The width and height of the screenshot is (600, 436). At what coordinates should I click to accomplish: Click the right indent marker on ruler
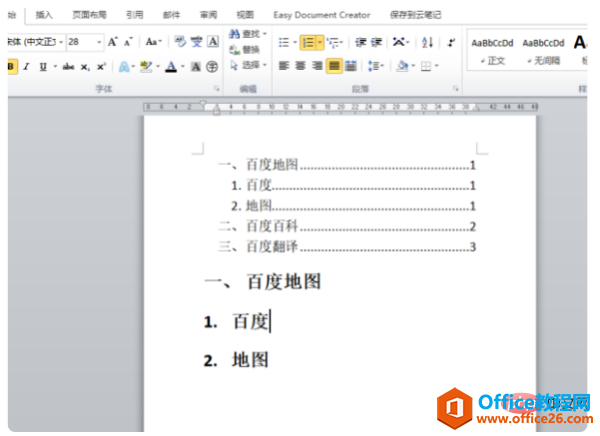476,109
